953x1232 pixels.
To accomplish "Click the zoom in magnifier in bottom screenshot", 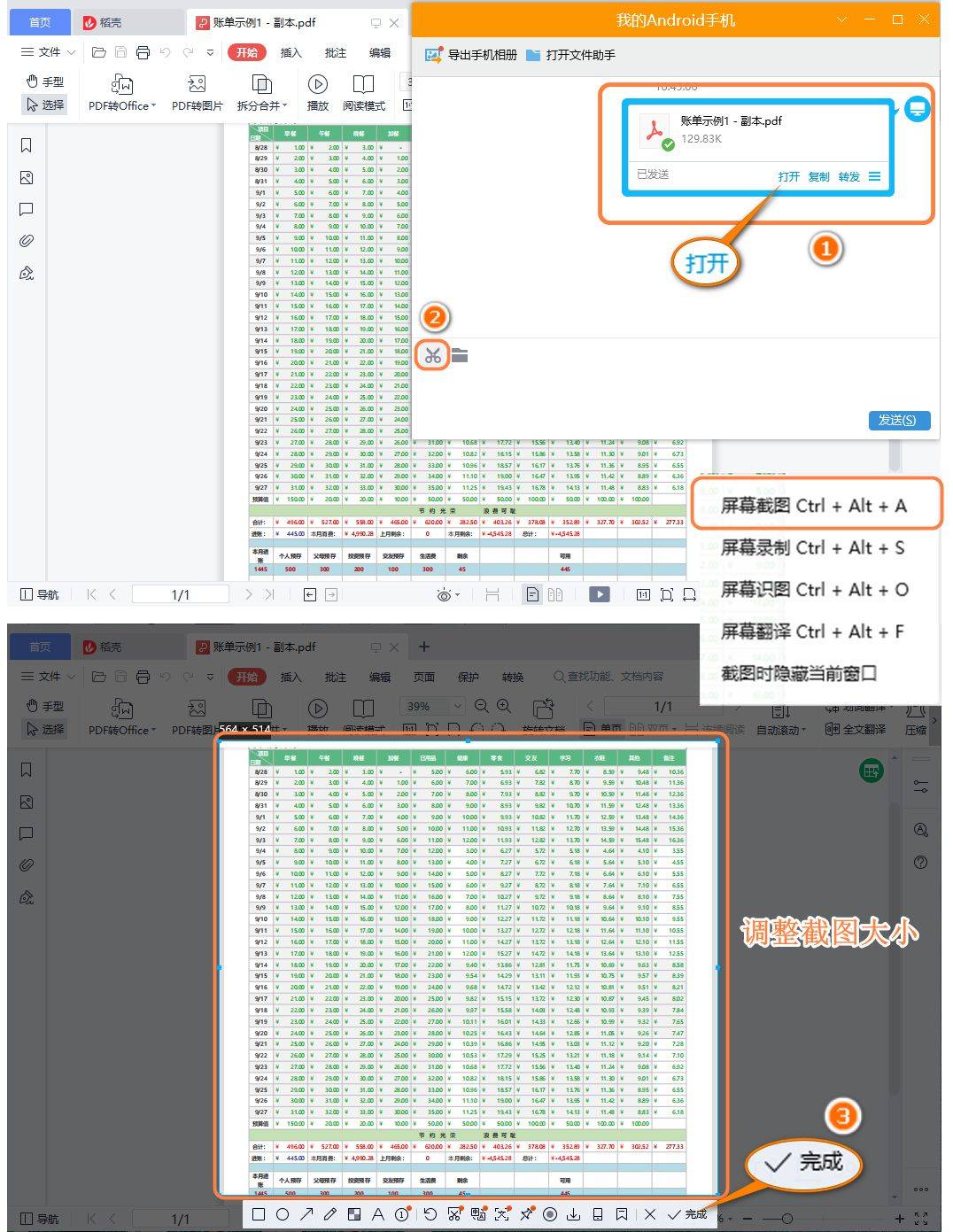I will click(x=504, y=706).
